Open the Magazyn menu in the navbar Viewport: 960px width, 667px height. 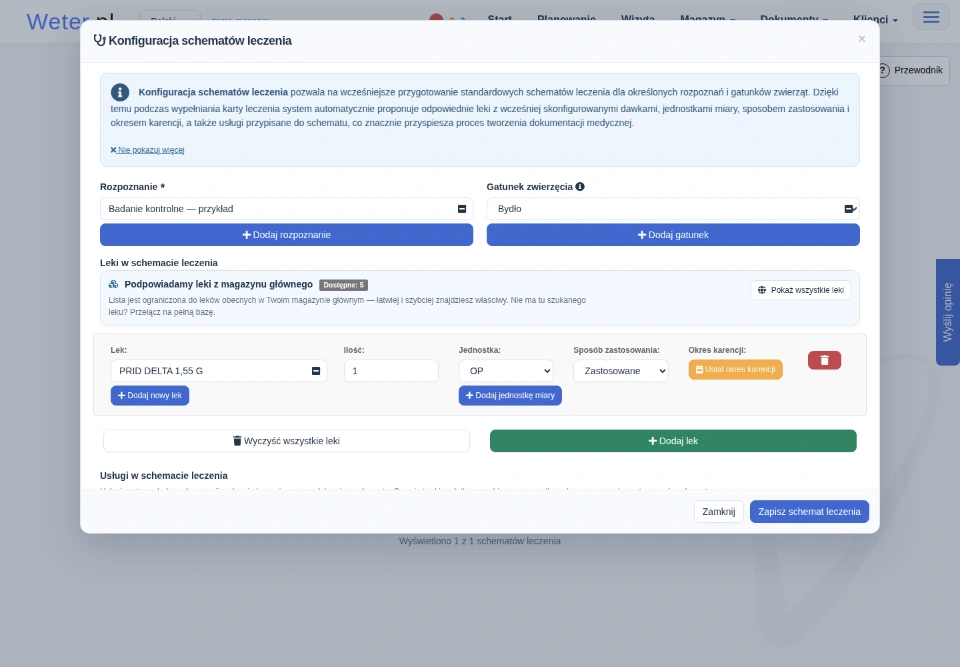pyautogui.click(x=707, y=19)
